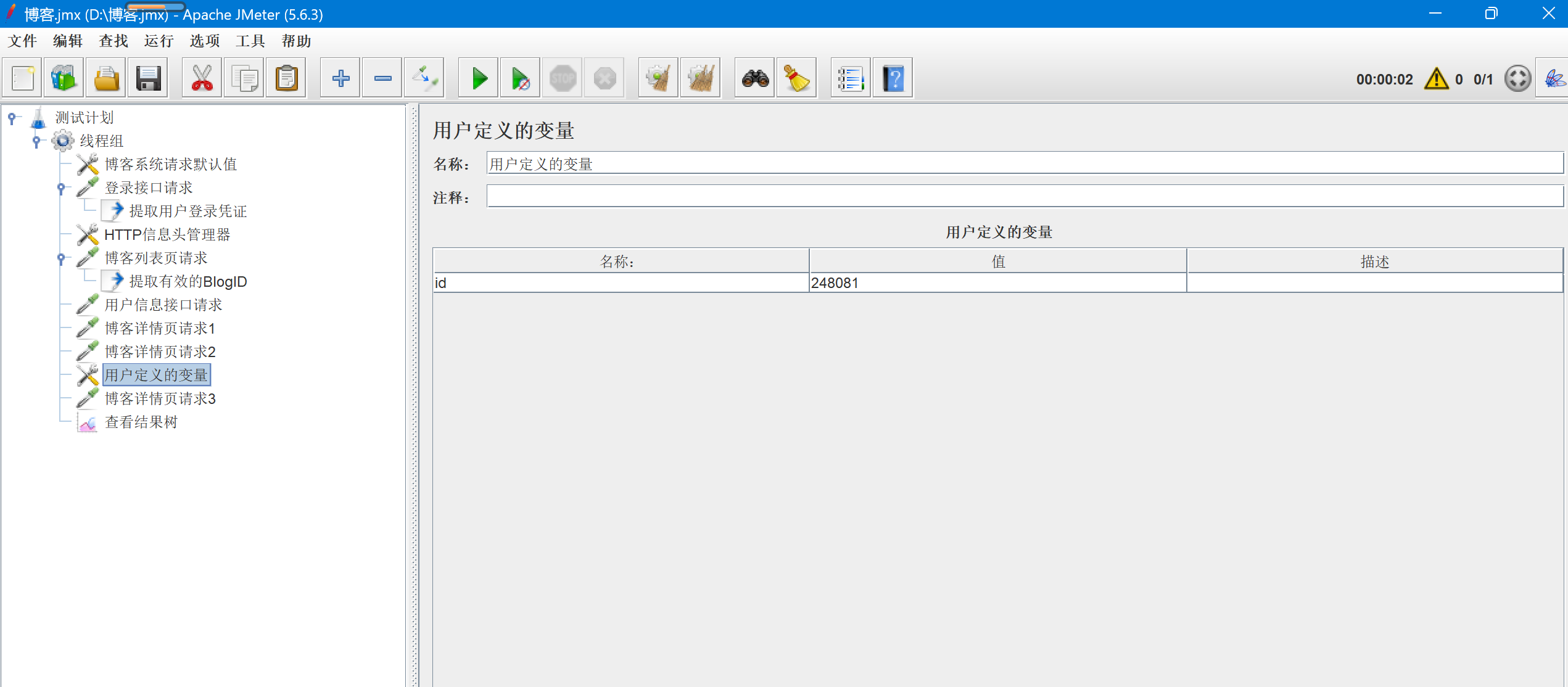Click the Function Helper list icon

click(x=851, y=79)
